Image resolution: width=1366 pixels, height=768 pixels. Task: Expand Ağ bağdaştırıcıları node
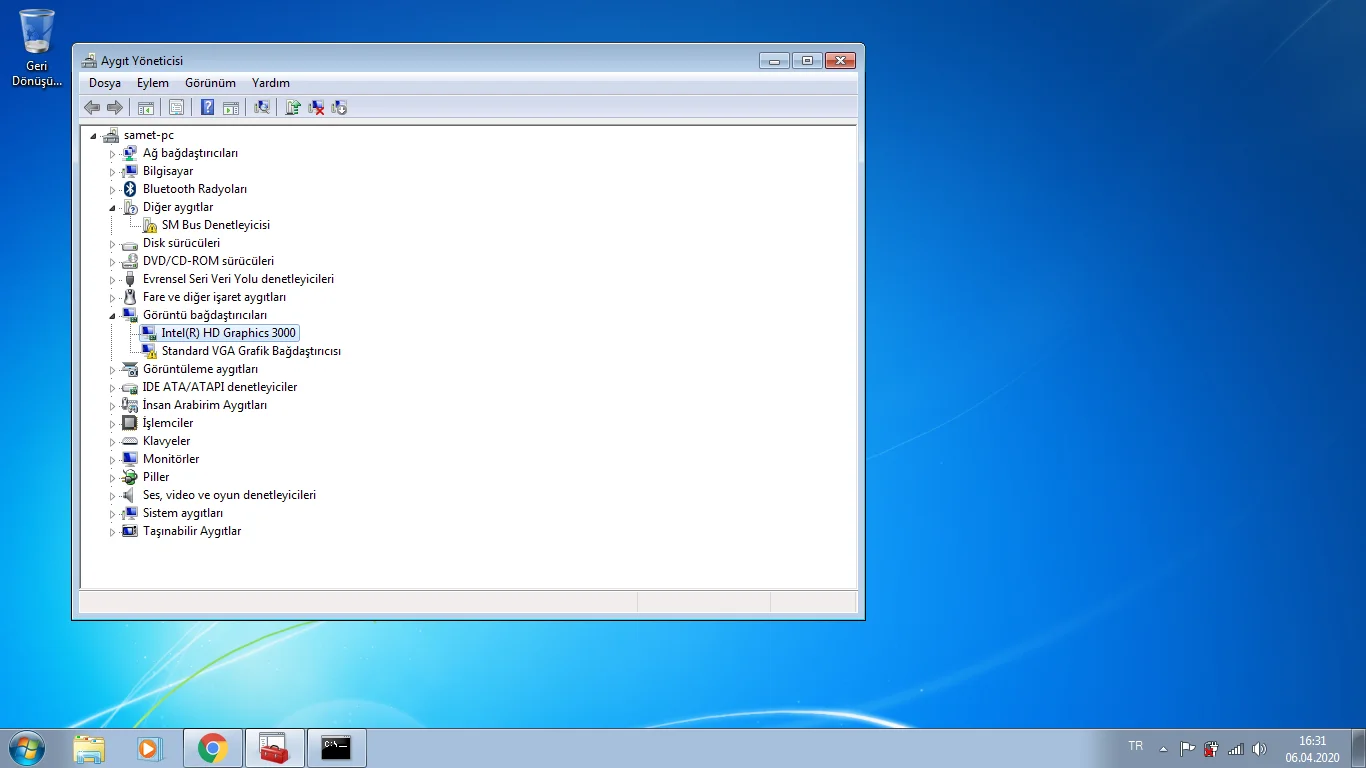113,154
